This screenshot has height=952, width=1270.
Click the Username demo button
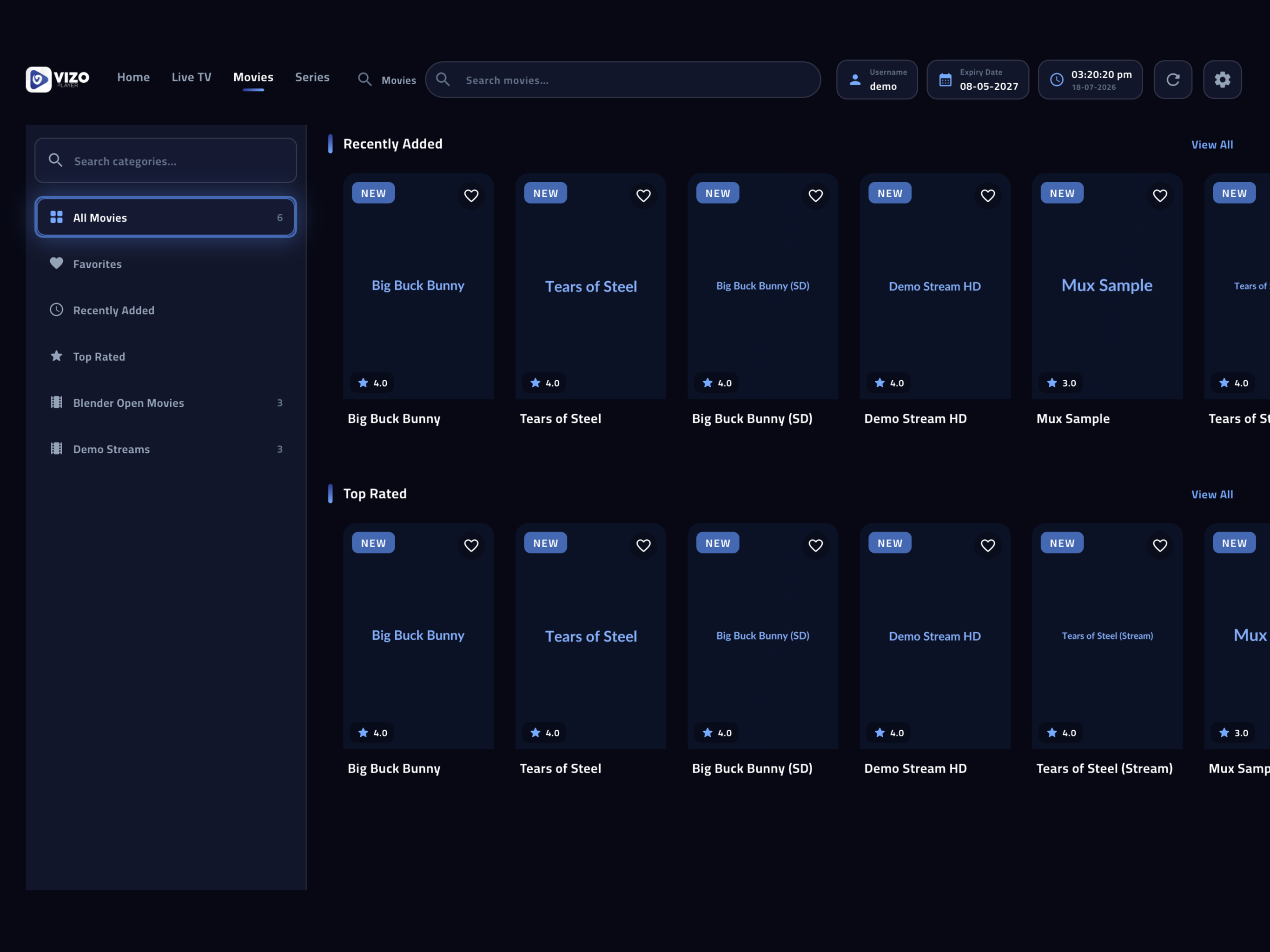point(877,80)
